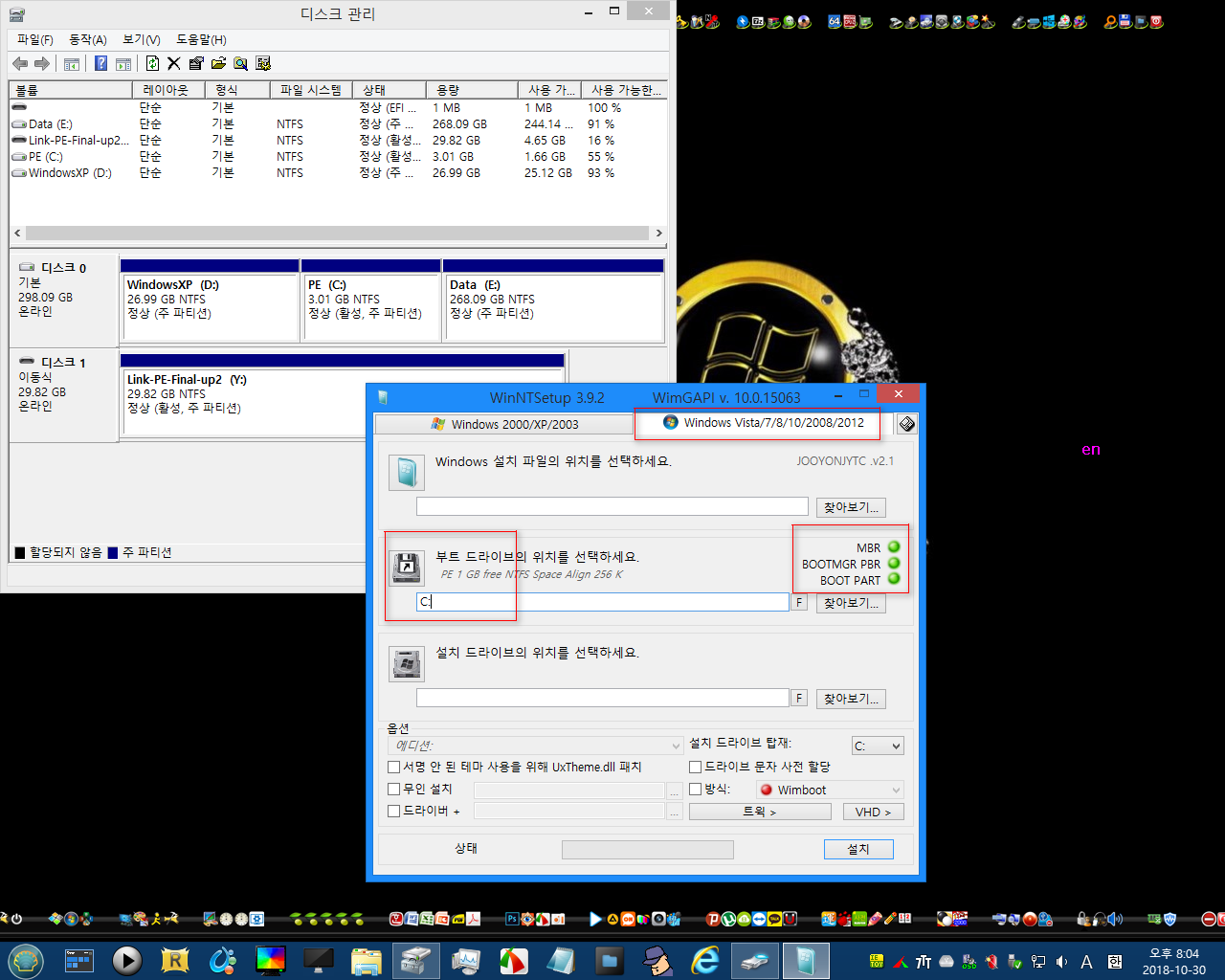
Task: Click the Forward arrow in Disk Management toolbar
Action: (x=42, y=63)
